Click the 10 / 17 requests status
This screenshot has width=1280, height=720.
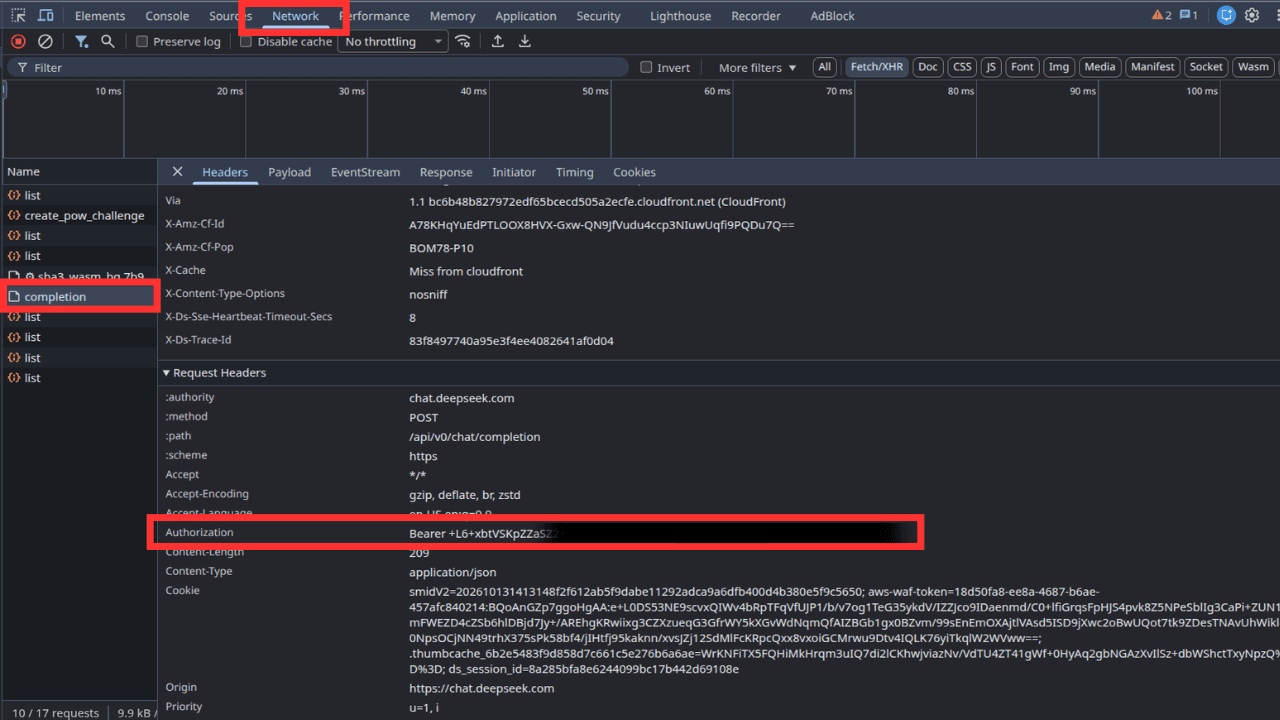point(55,713)
